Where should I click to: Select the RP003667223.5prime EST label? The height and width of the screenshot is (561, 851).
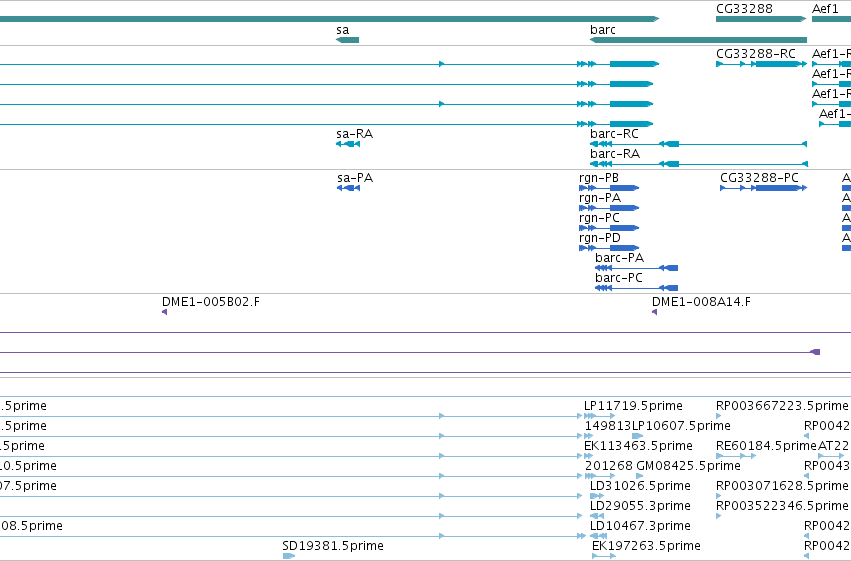[782, 406]
